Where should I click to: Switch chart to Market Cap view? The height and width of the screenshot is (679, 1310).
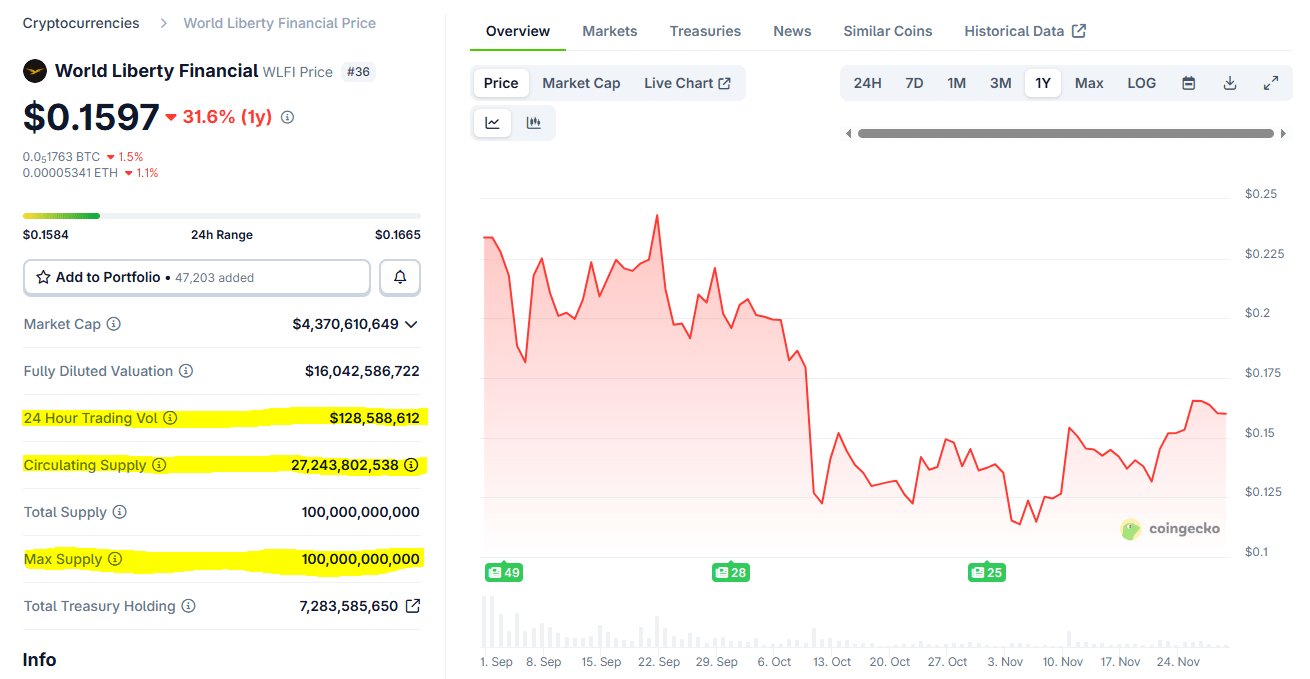point(581,83)
